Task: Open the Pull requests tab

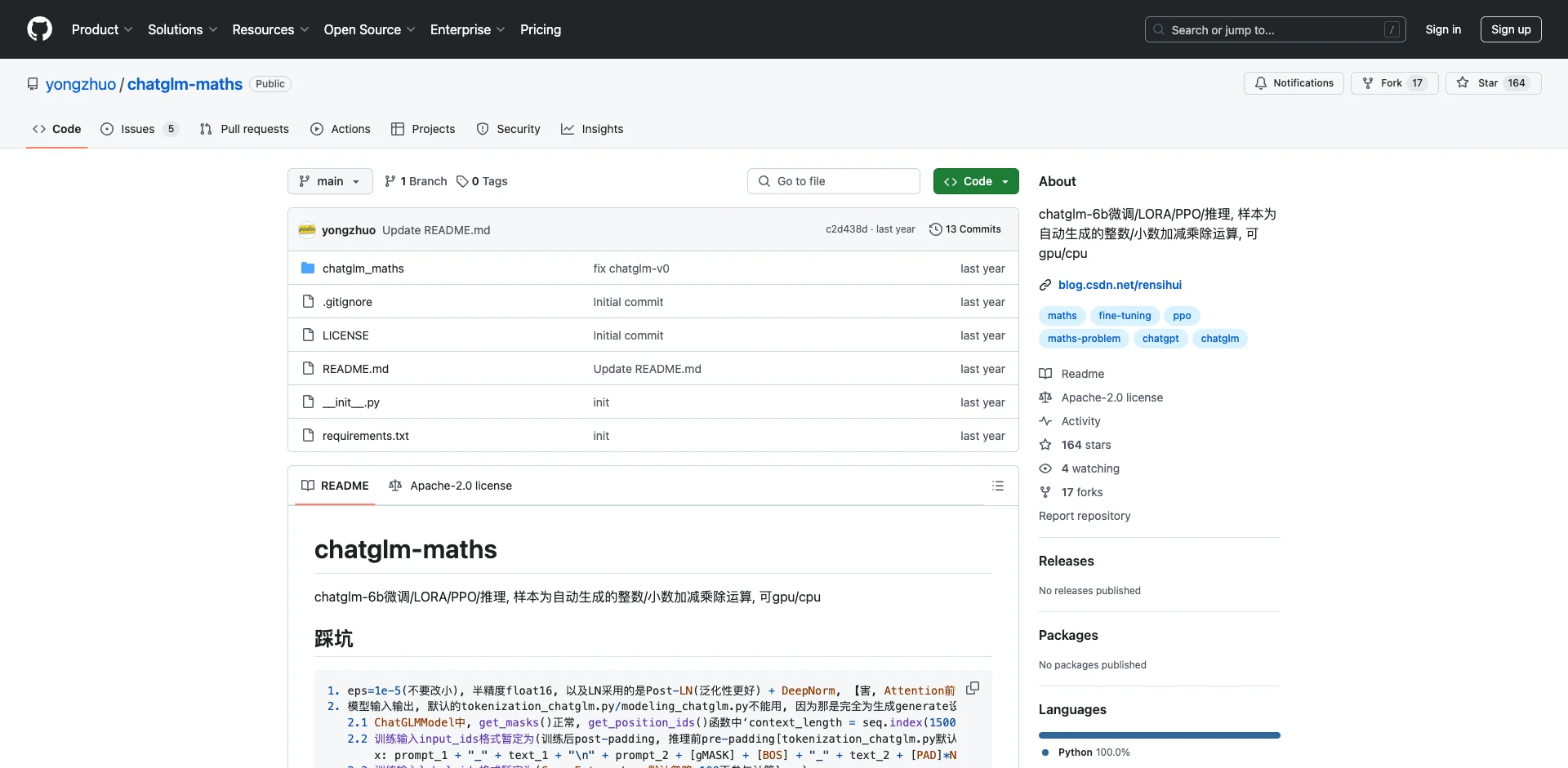Action: (x=244, y=129)
